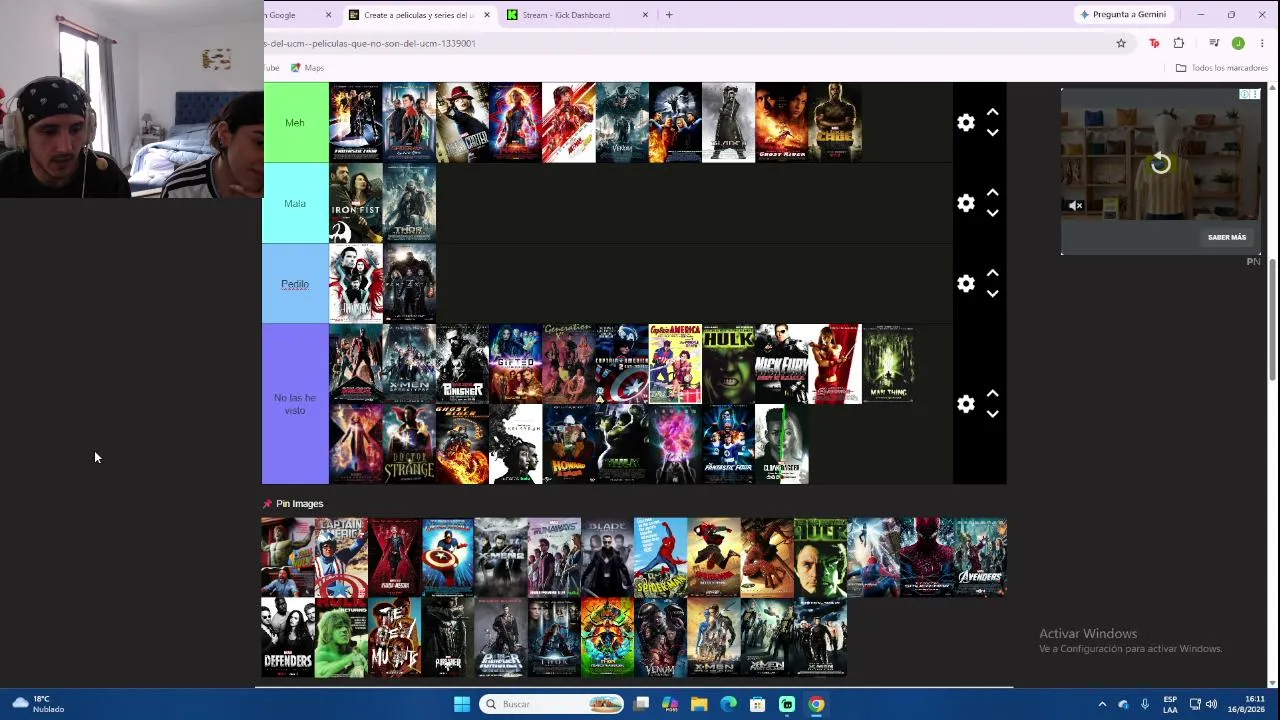Open the weather widget showing 18°C Nublado
Viewport: 1280px width, 720px height.
tap(37, 704)
